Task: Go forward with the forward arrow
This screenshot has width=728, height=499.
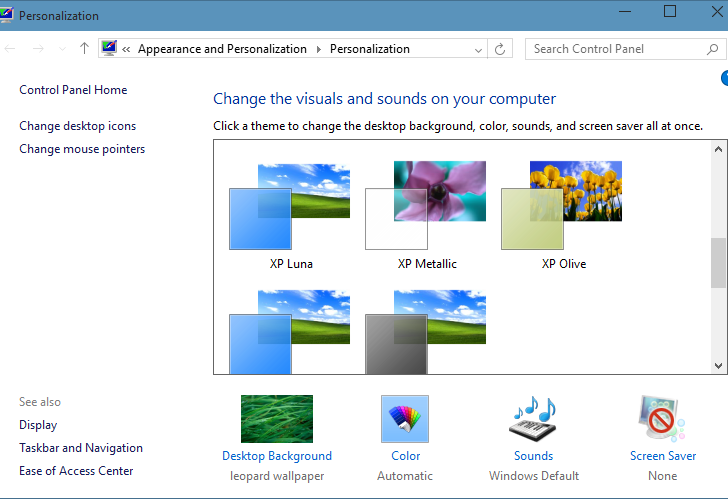Action: tap(38, 49)
